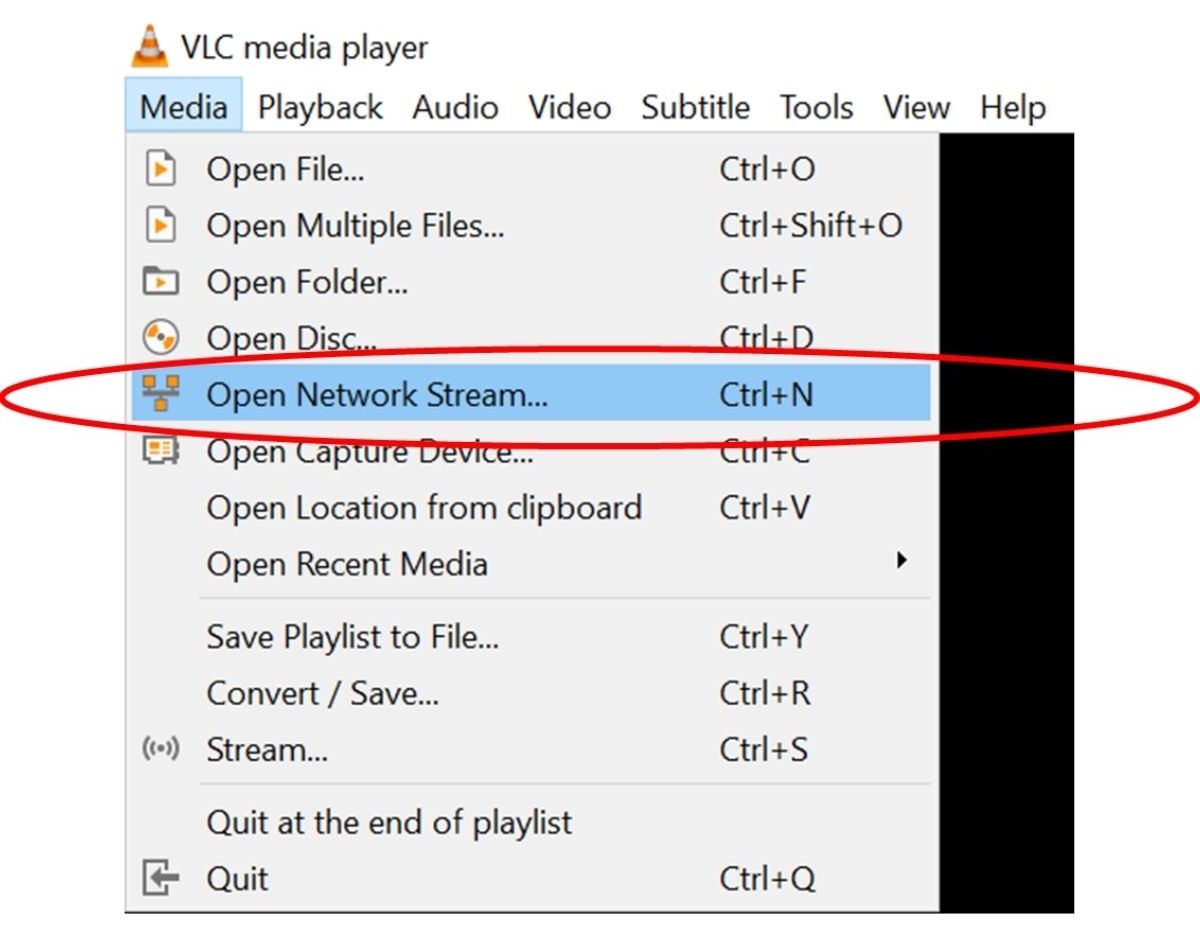Viewport: 1200px width, 938px height.
Task: Open the Playback menu
Action: coord(320,107)
